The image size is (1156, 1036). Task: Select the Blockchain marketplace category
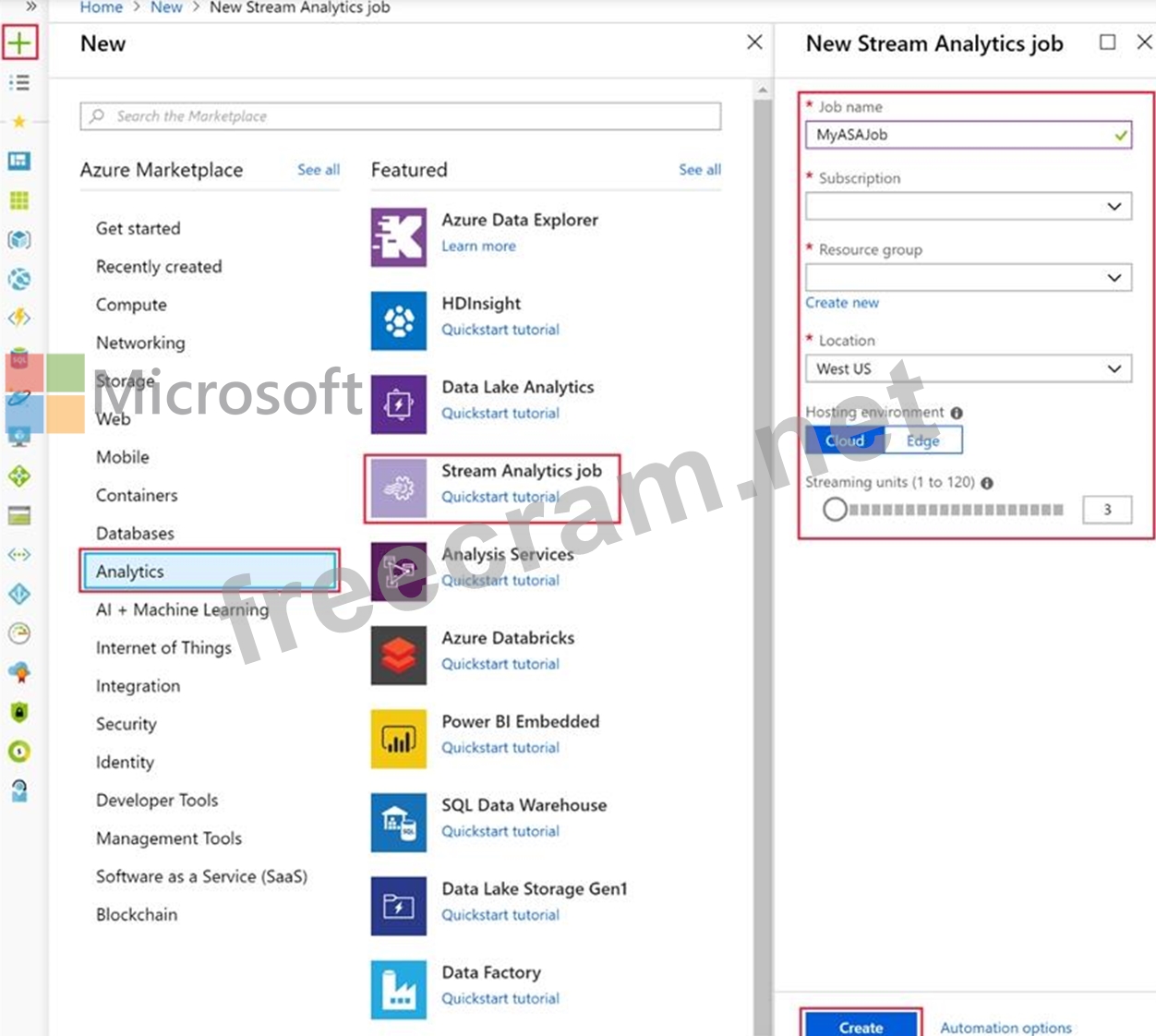point(137,914)
